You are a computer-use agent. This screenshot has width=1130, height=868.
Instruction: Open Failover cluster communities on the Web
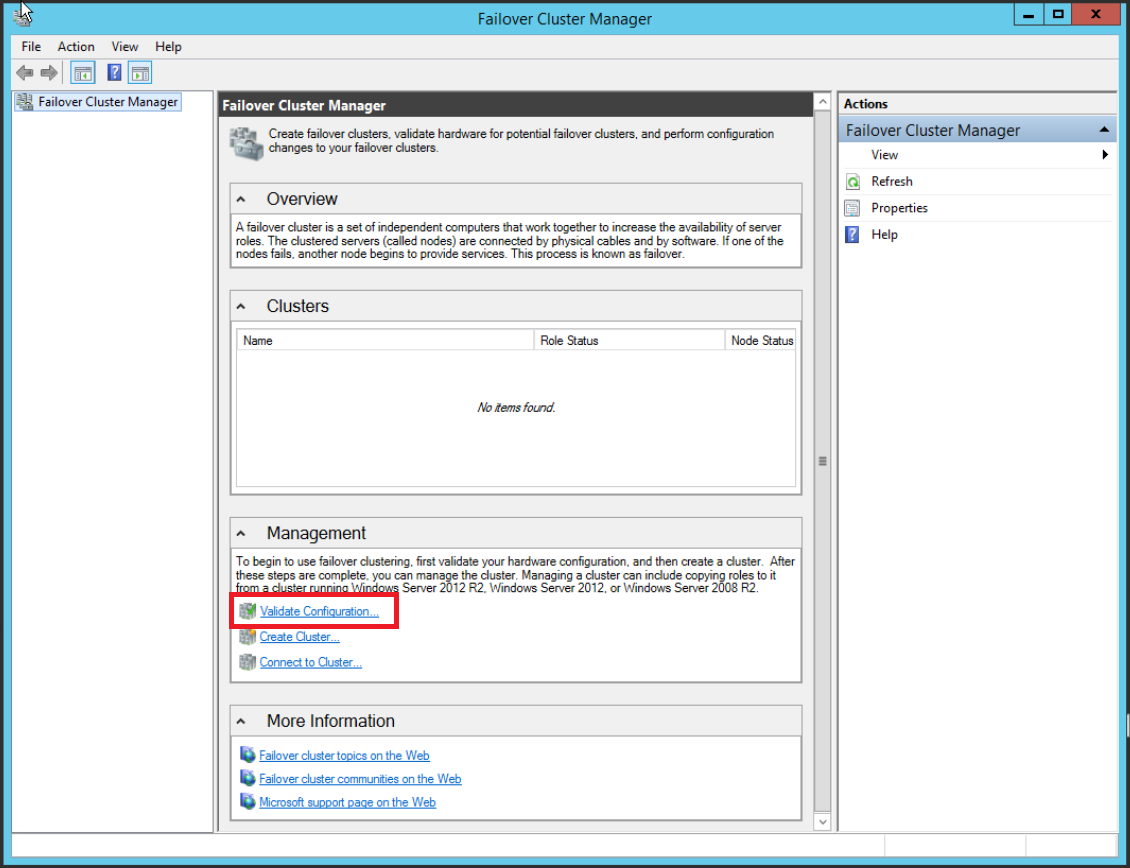(x=360, y=779)
